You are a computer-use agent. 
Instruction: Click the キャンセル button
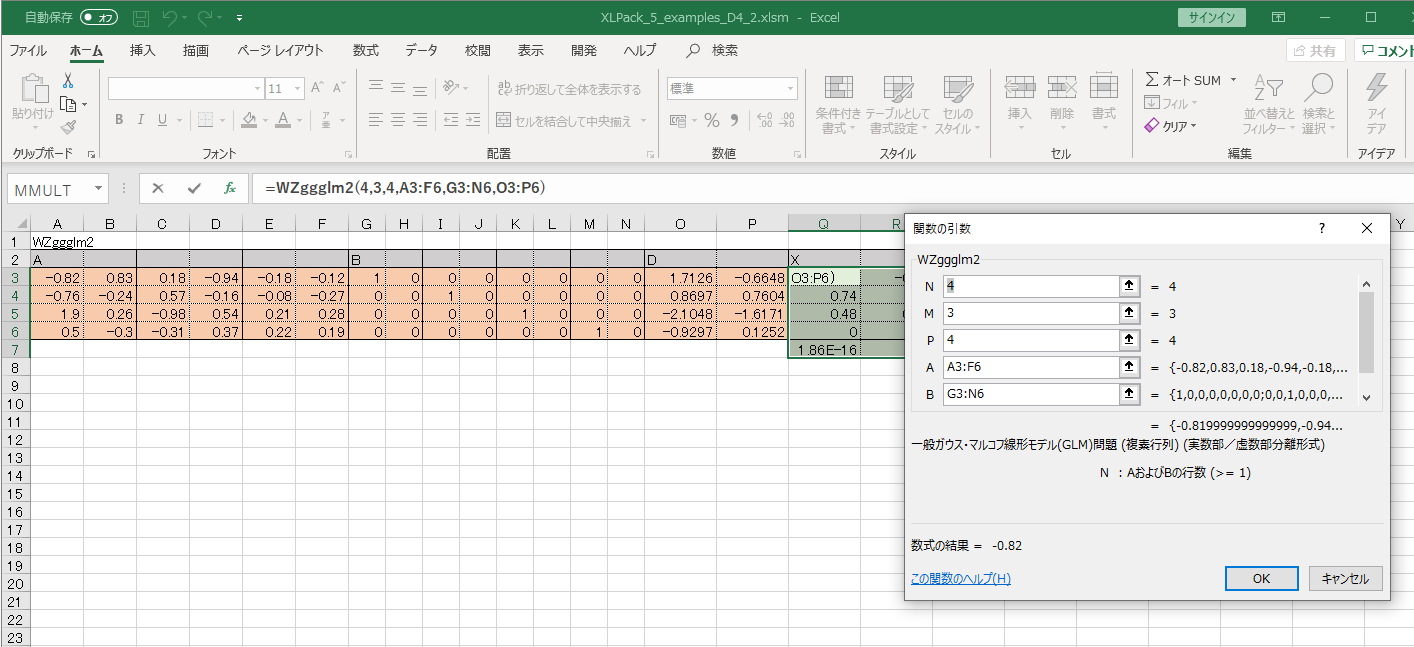(x=1345, y=578)
